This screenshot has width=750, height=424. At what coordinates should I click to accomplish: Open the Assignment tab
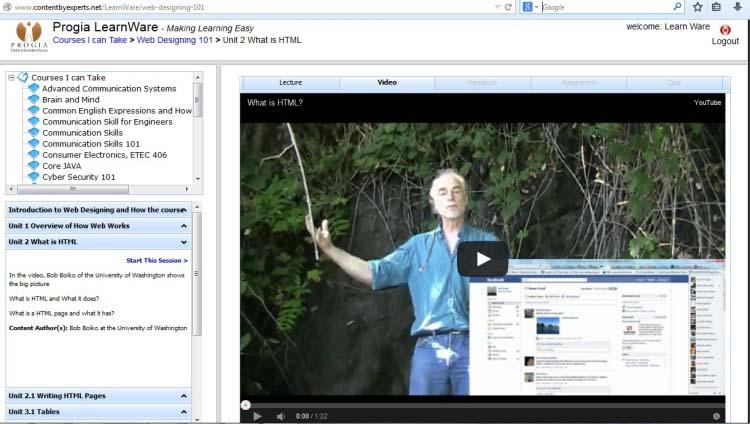click(x=578, y=82)
